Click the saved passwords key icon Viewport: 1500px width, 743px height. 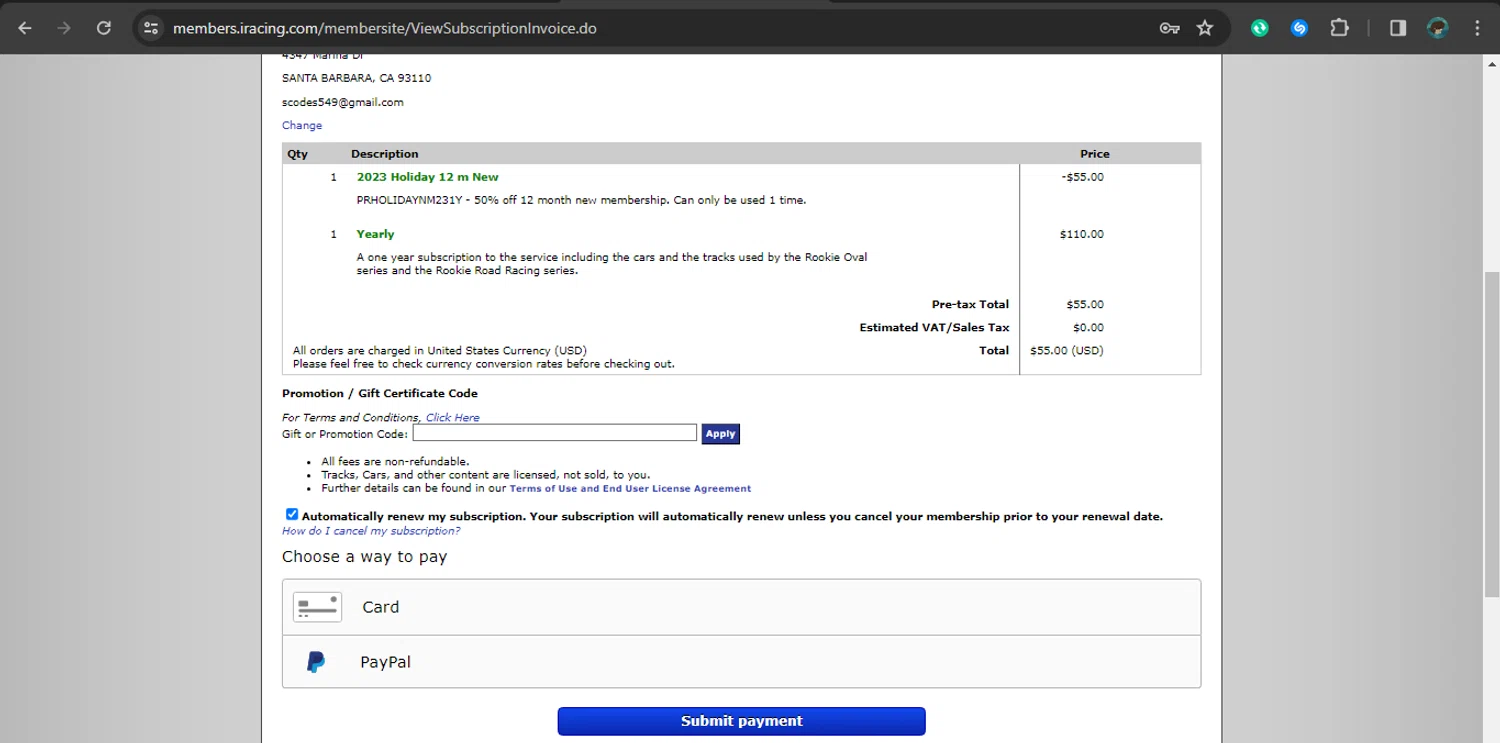click(1169, 28)
